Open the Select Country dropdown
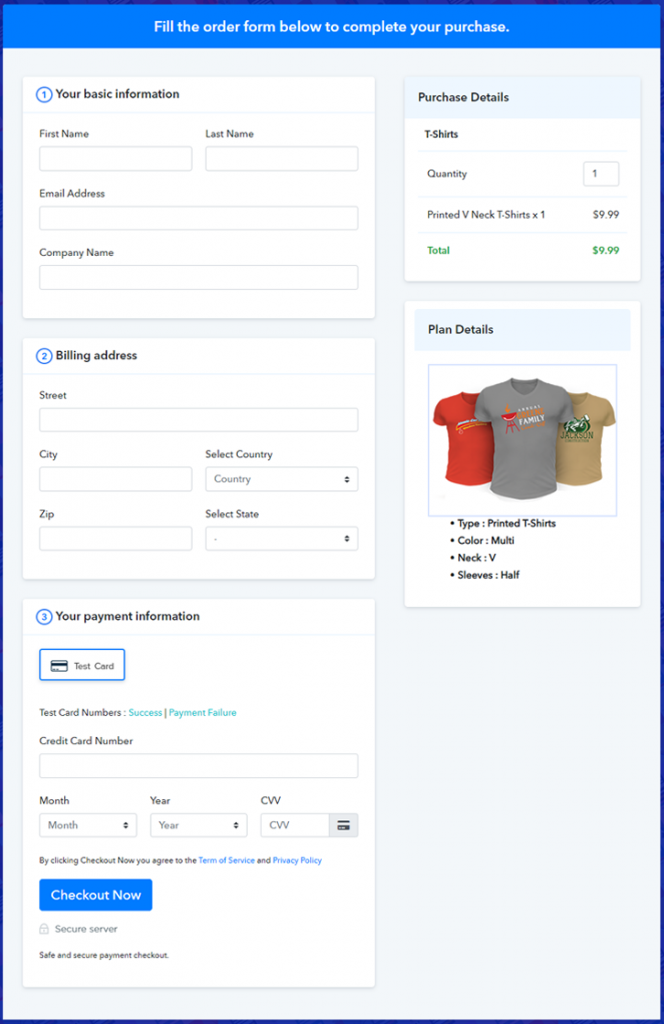Screen dimensions: 664x1024 click(x=281, y=479)
